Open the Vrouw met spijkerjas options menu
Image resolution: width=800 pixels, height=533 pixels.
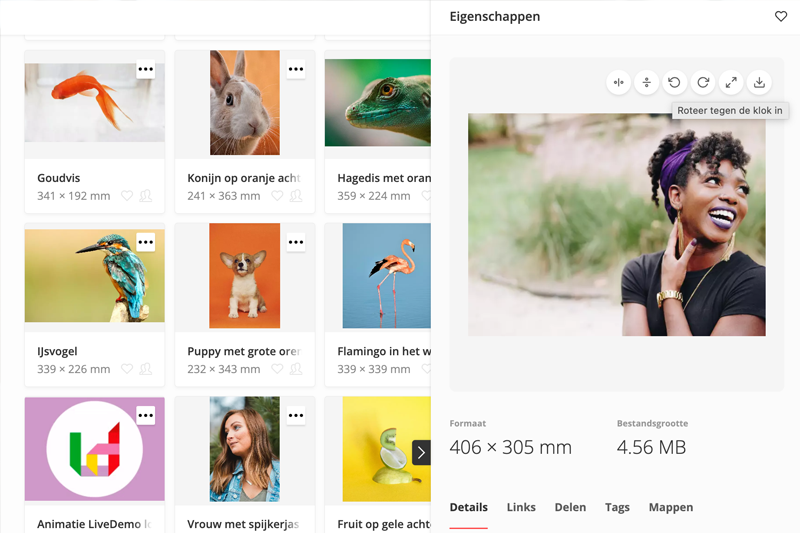click(x=296, y=415)
